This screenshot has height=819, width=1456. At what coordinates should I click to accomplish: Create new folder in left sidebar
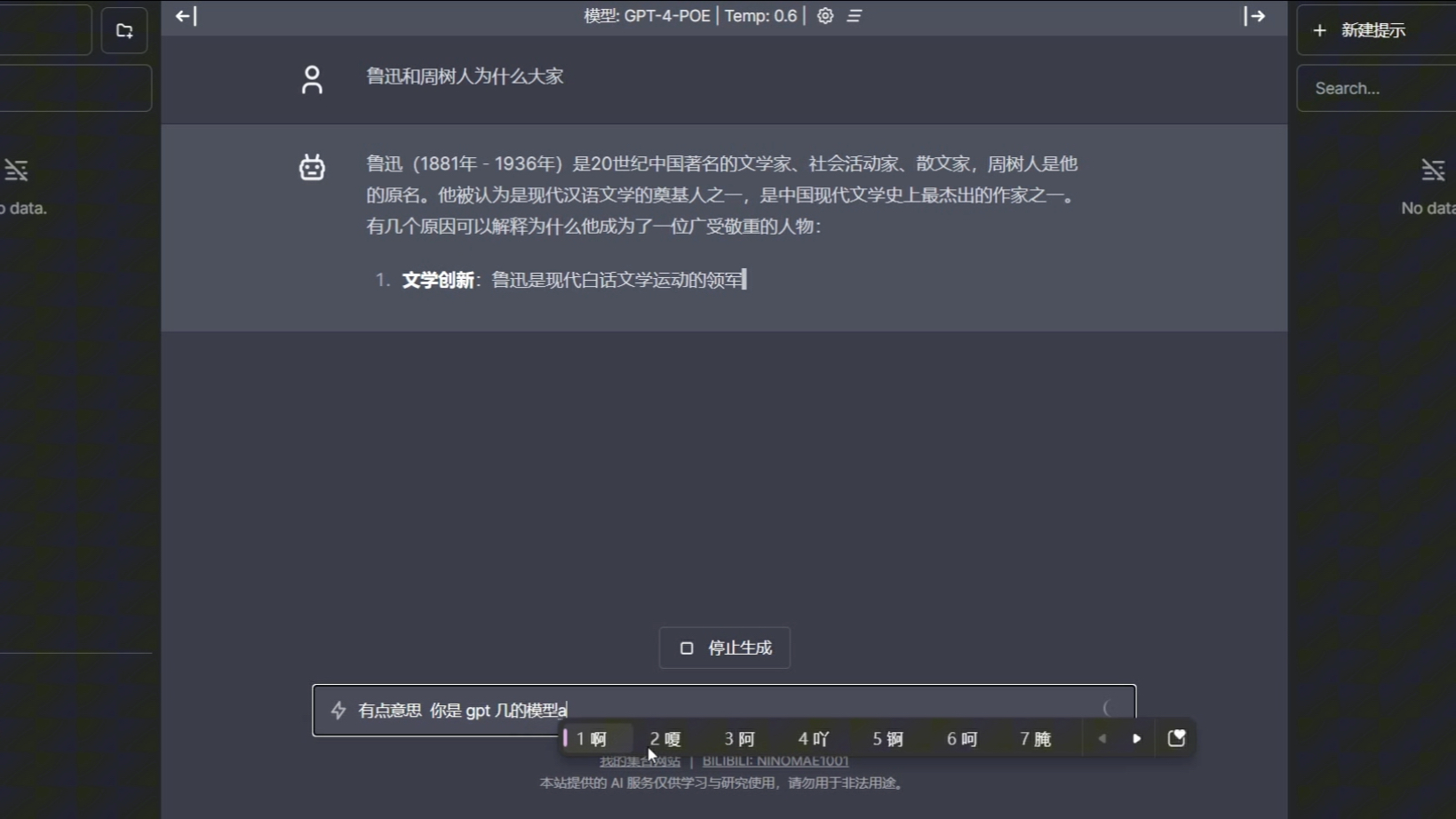pos(124,30)
